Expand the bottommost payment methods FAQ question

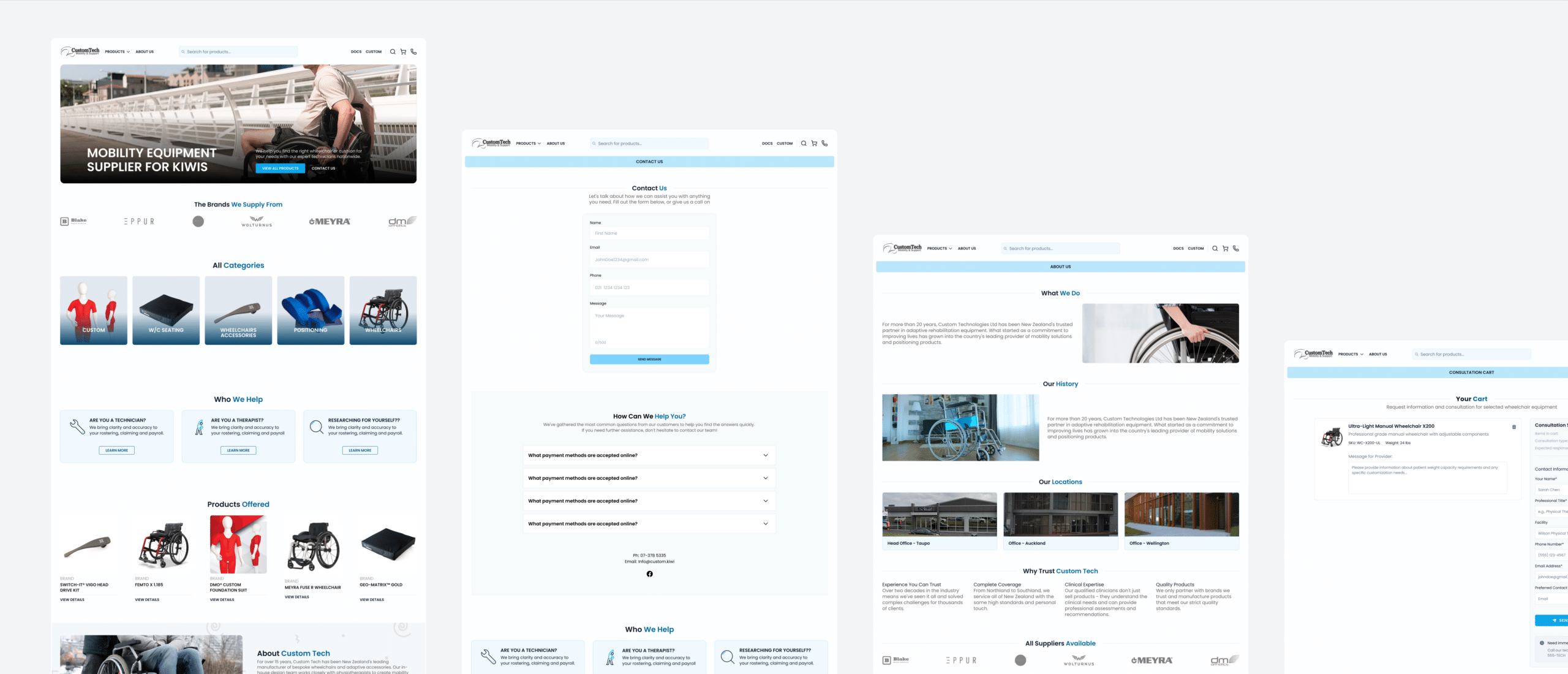pos(649,524)
